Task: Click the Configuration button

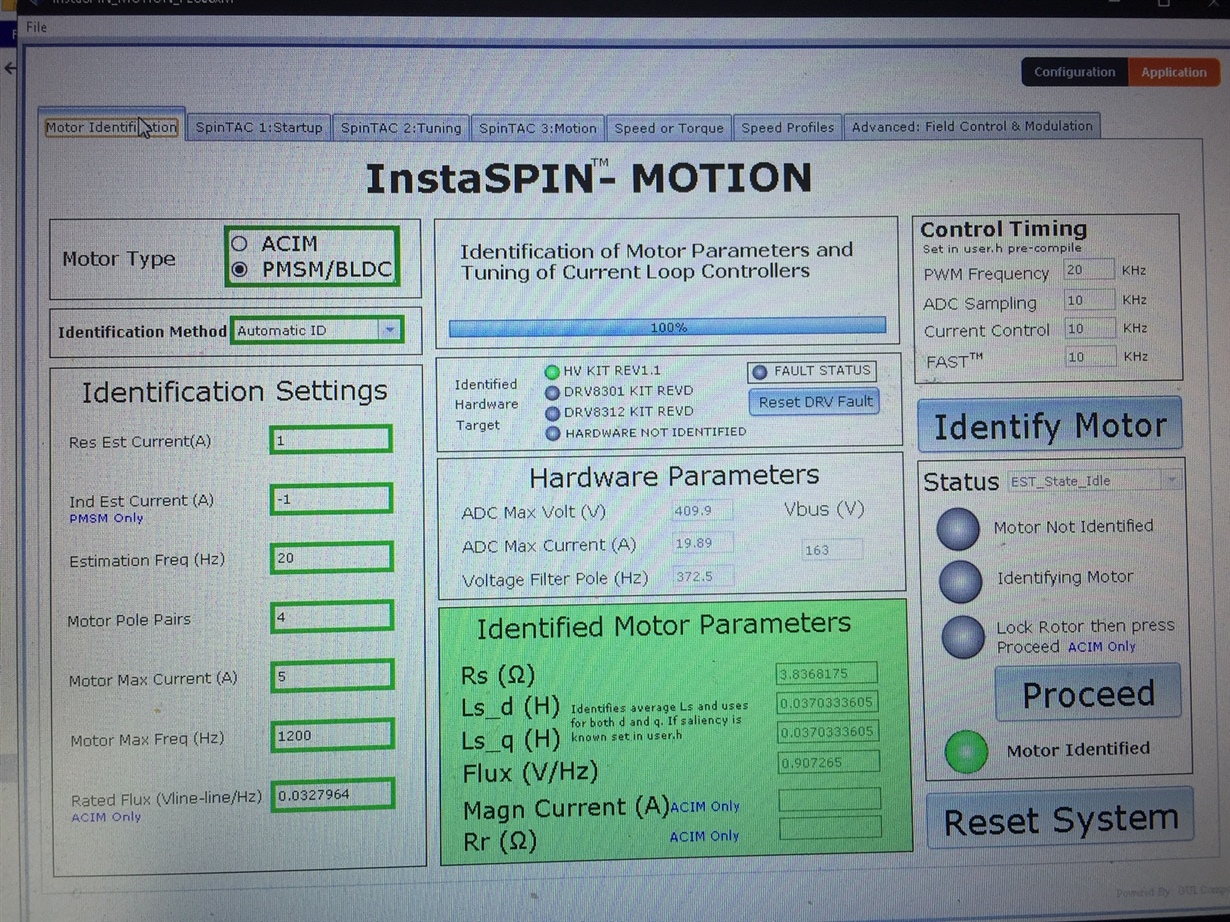Action: click(1074, 72)
